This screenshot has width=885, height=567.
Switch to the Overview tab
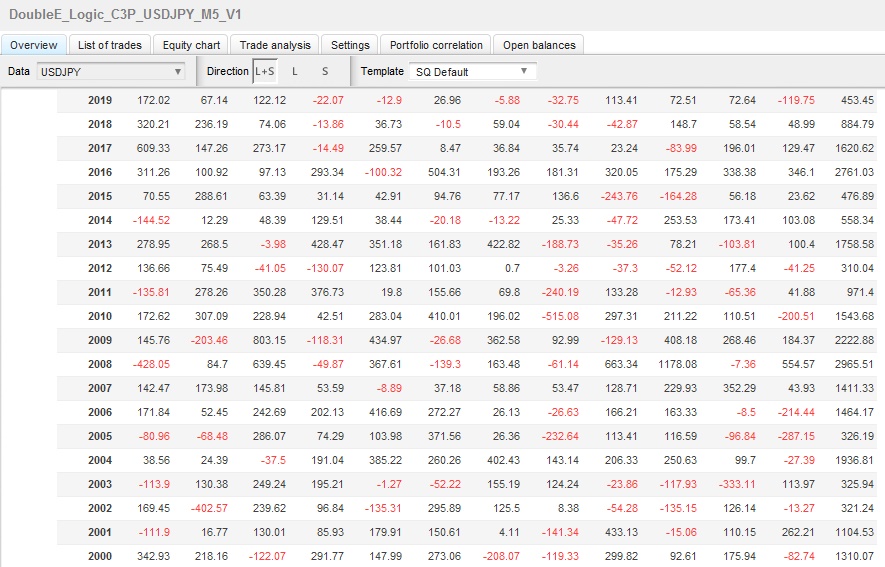click(34, 45)
